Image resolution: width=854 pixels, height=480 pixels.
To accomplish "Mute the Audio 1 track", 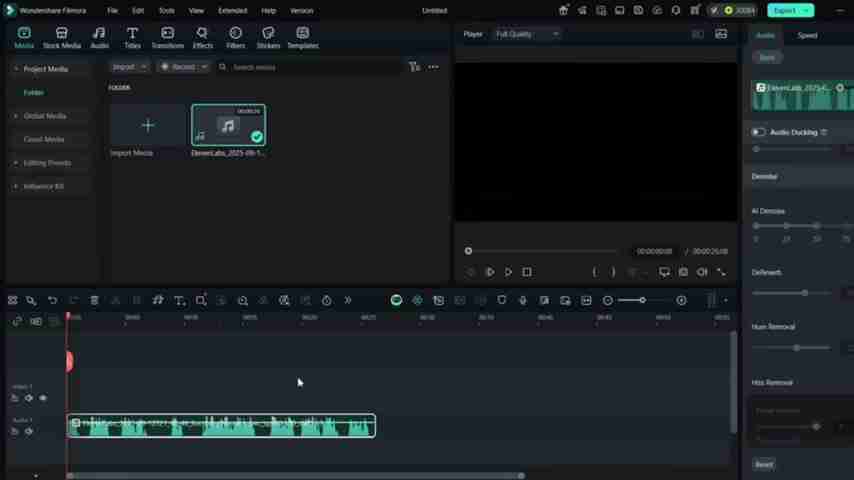I will pos(28,431).
